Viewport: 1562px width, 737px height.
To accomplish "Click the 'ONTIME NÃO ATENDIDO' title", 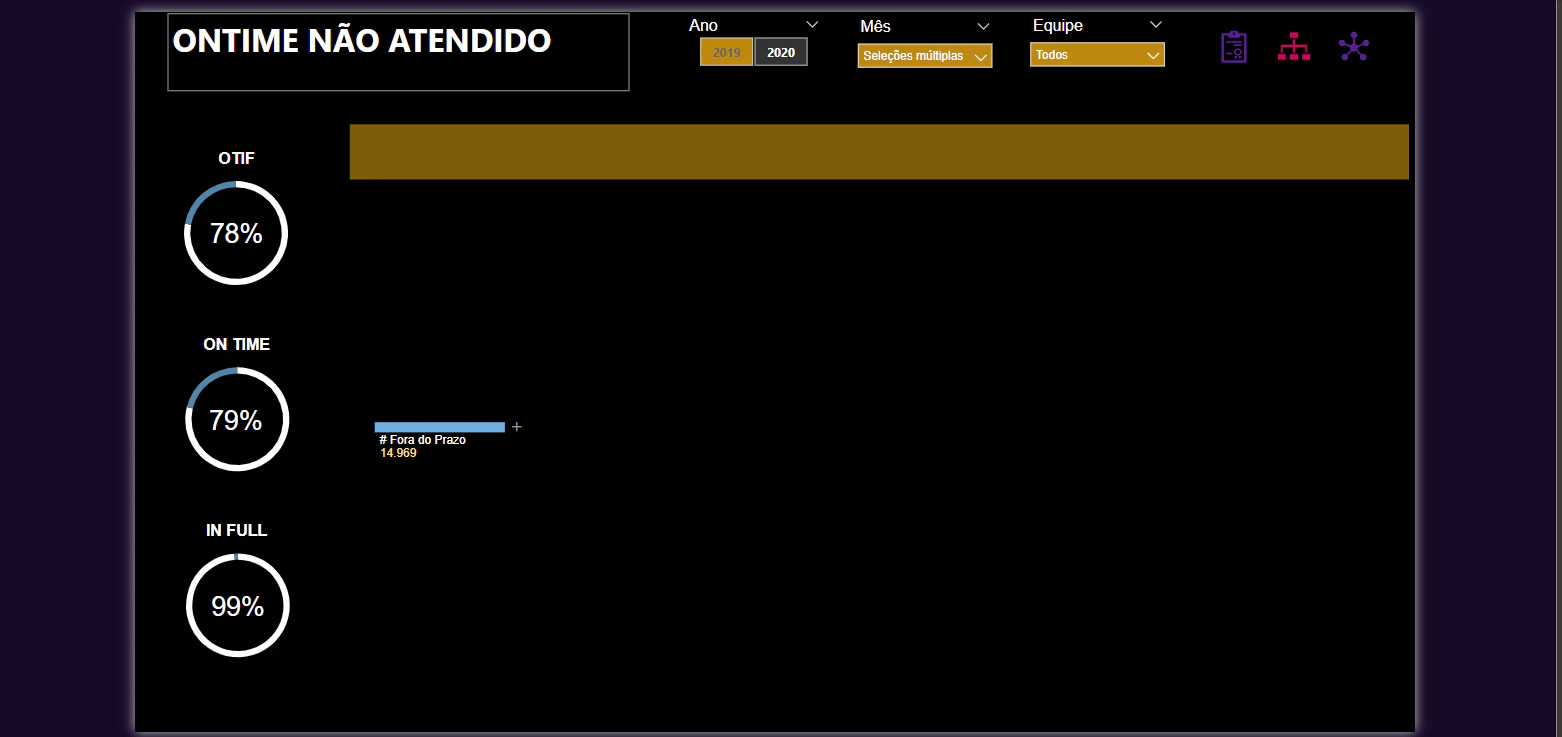I will point(362,41).
